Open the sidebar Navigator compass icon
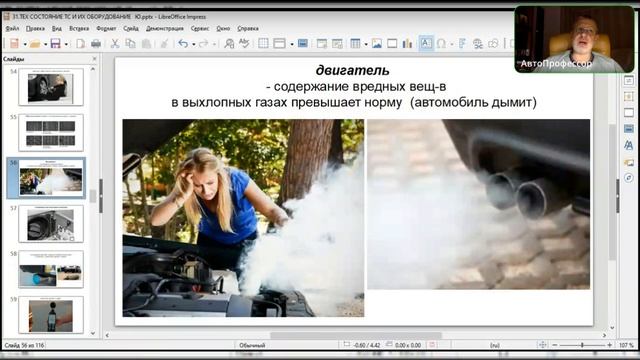The height and width of the screenshot is (360, 640). (x=629, y=178)
